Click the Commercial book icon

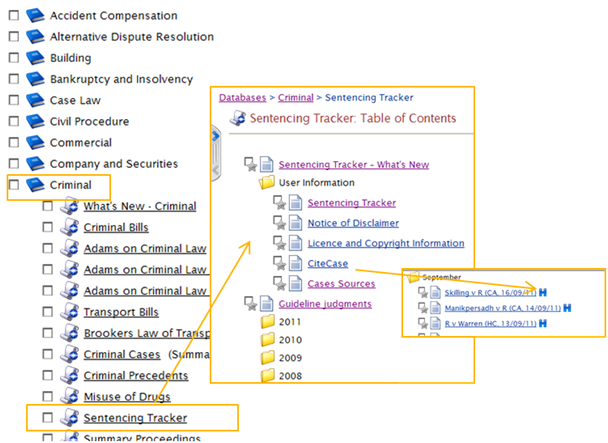pos(35,142)
